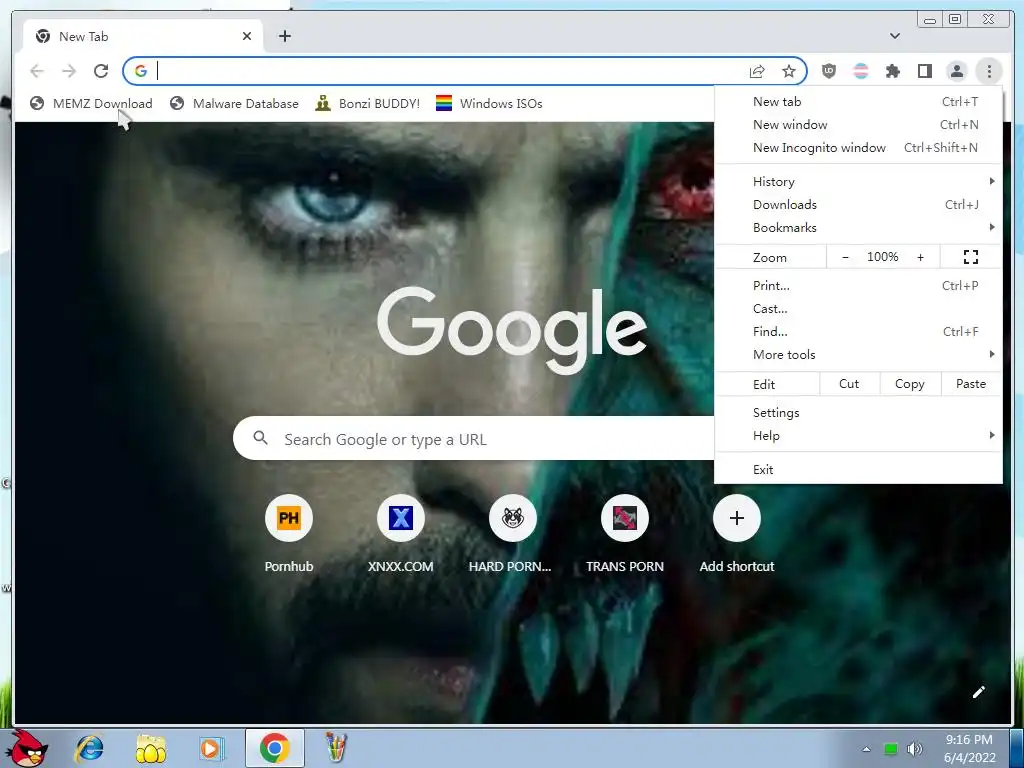
Task: Open the Bonzi BUDDY! bookmark
Action: pyautogui.click(x=367, y=103)
